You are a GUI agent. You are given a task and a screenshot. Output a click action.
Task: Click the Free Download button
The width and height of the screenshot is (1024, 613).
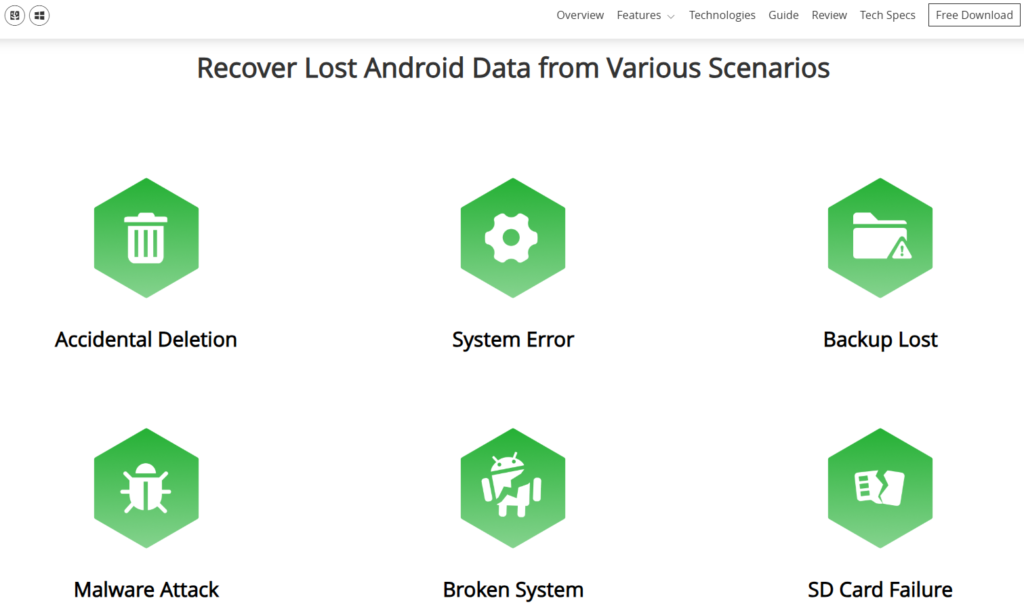(974, 15)
